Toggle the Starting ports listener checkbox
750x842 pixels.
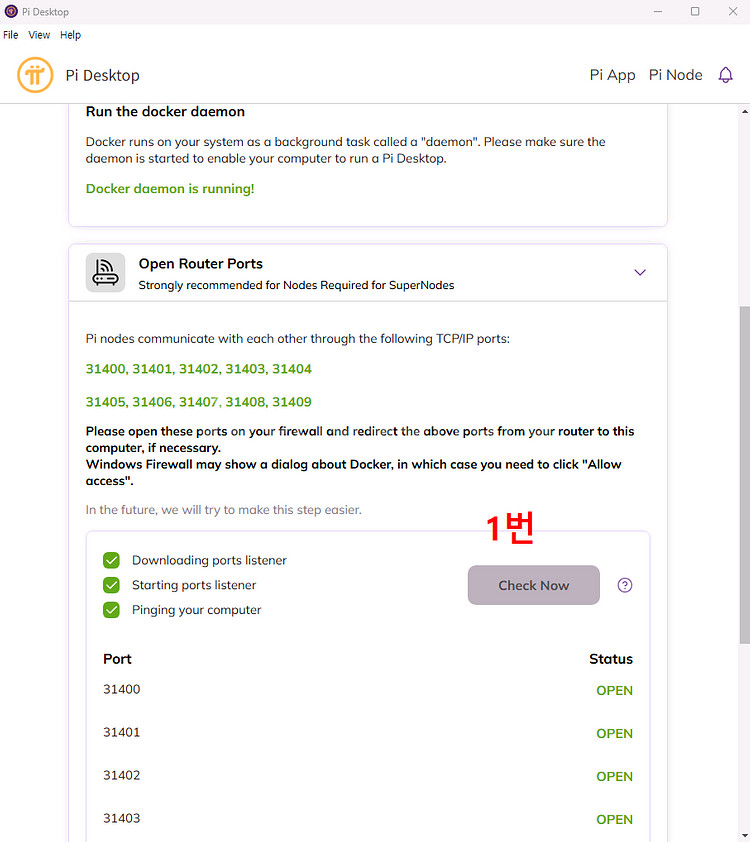[x=112, y=585]
